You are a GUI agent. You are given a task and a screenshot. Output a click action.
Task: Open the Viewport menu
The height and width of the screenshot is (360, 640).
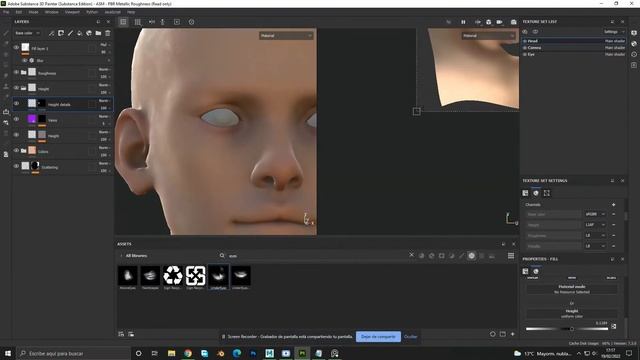[72, 12]
